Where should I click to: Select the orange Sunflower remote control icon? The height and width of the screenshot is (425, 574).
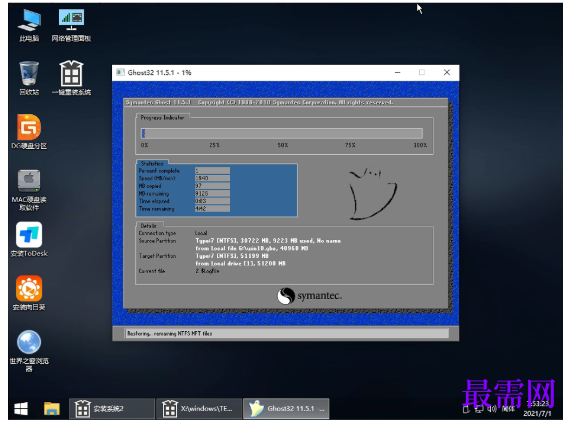[x=29, y=293]
